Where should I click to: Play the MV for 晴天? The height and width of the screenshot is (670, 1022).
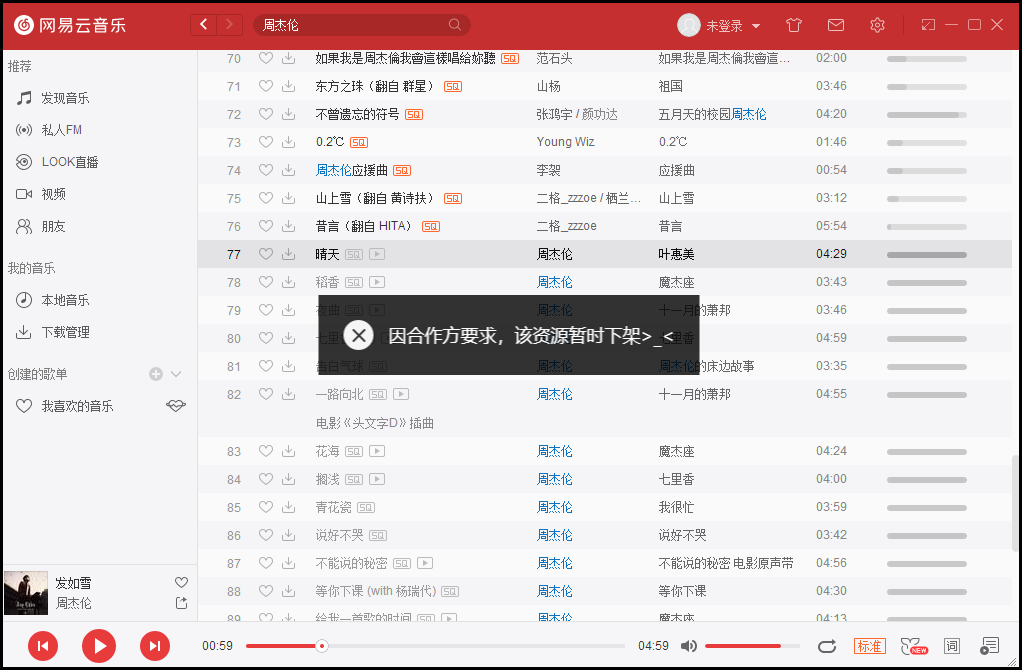pos(377,254)
